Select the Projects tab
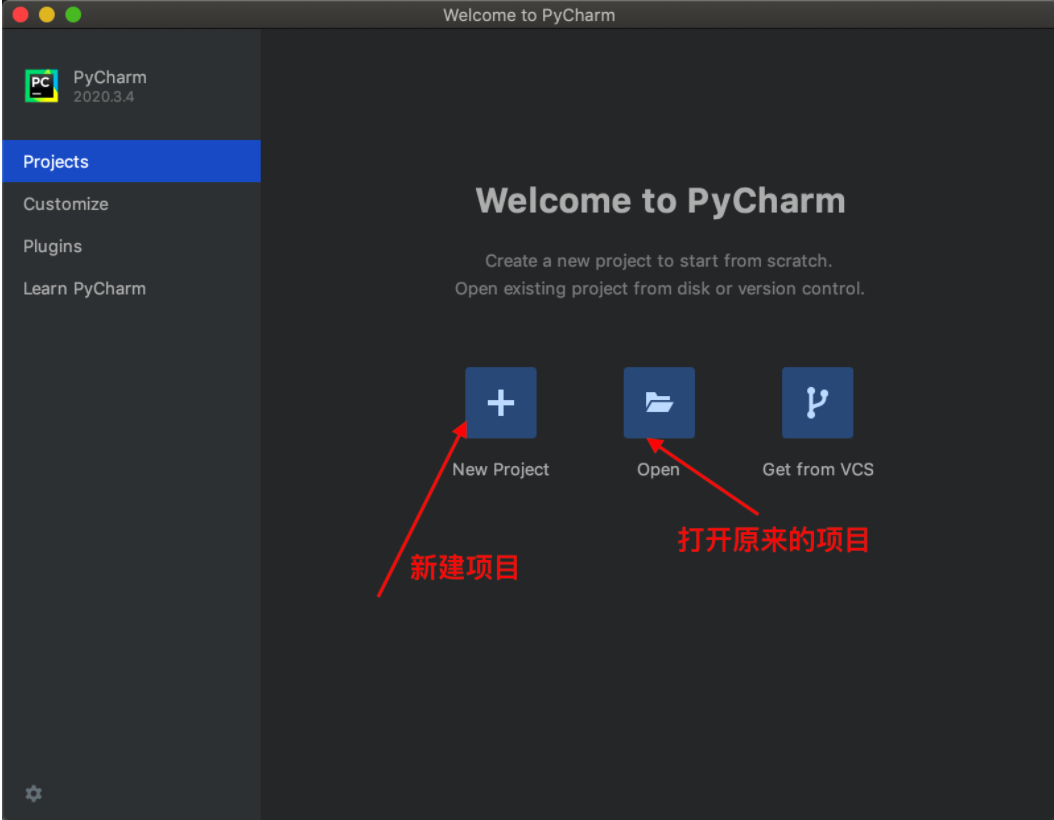 [x=131, y=161]
